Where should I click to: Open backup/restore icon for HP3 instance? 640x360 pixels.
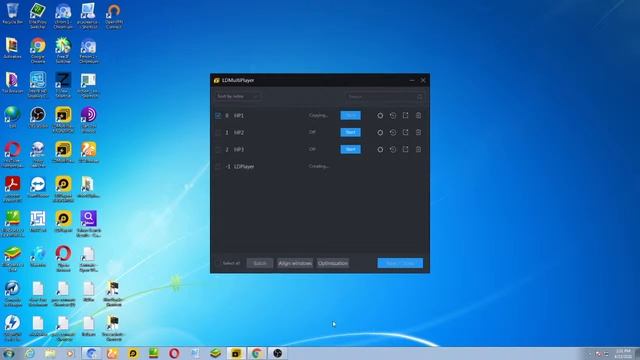(x=393, y=149)
